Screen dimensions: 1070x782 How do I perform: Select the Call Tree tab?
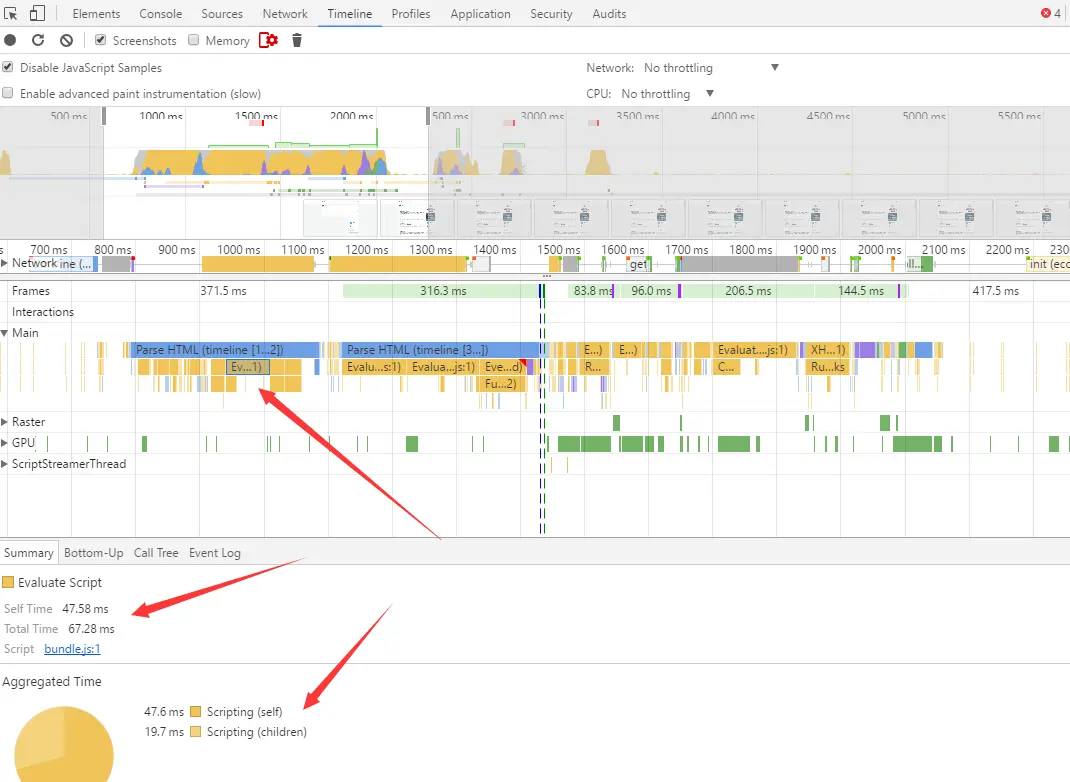[156, 553]
